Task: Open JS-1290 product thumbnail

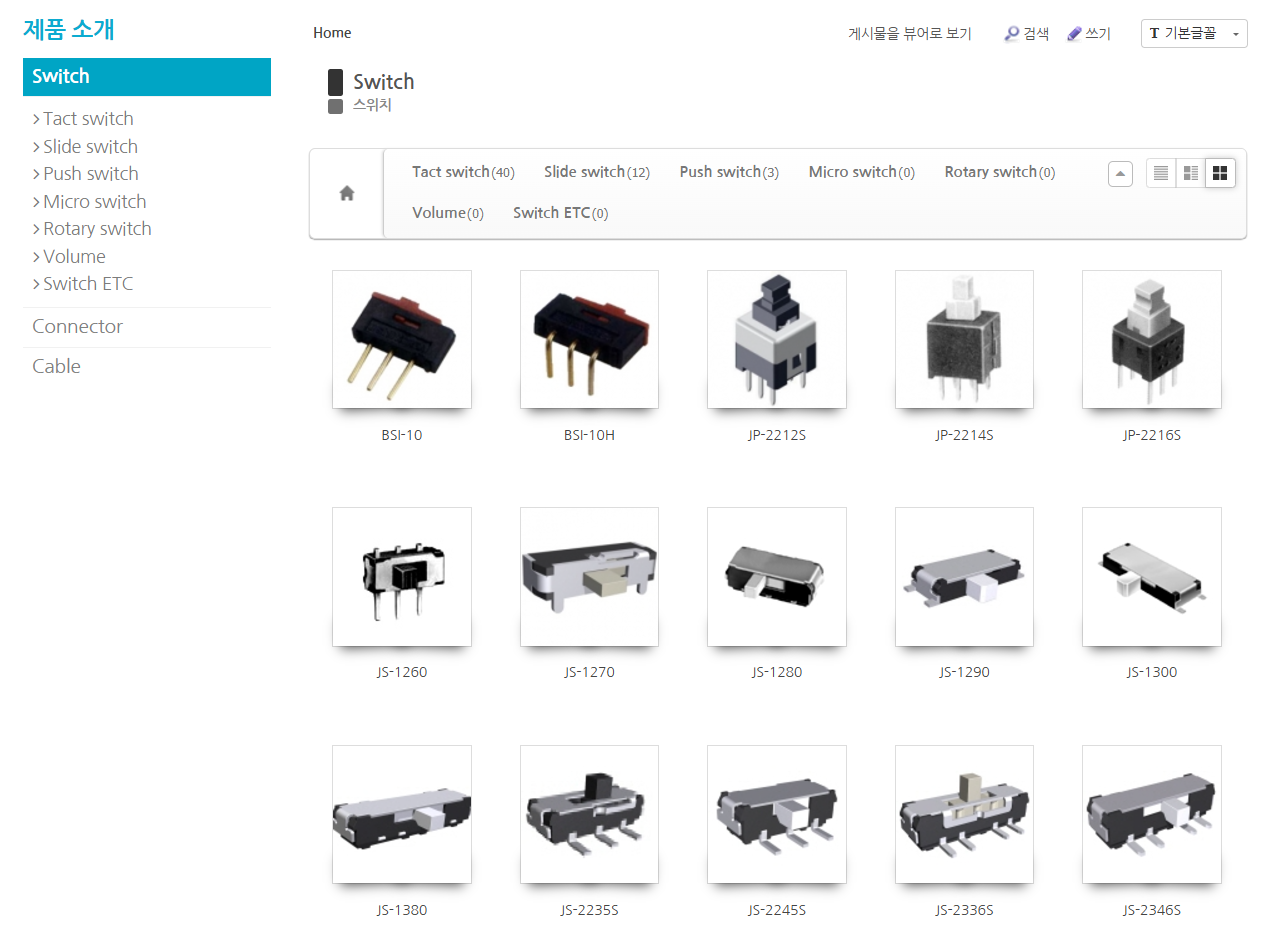Action: (964, 577)
